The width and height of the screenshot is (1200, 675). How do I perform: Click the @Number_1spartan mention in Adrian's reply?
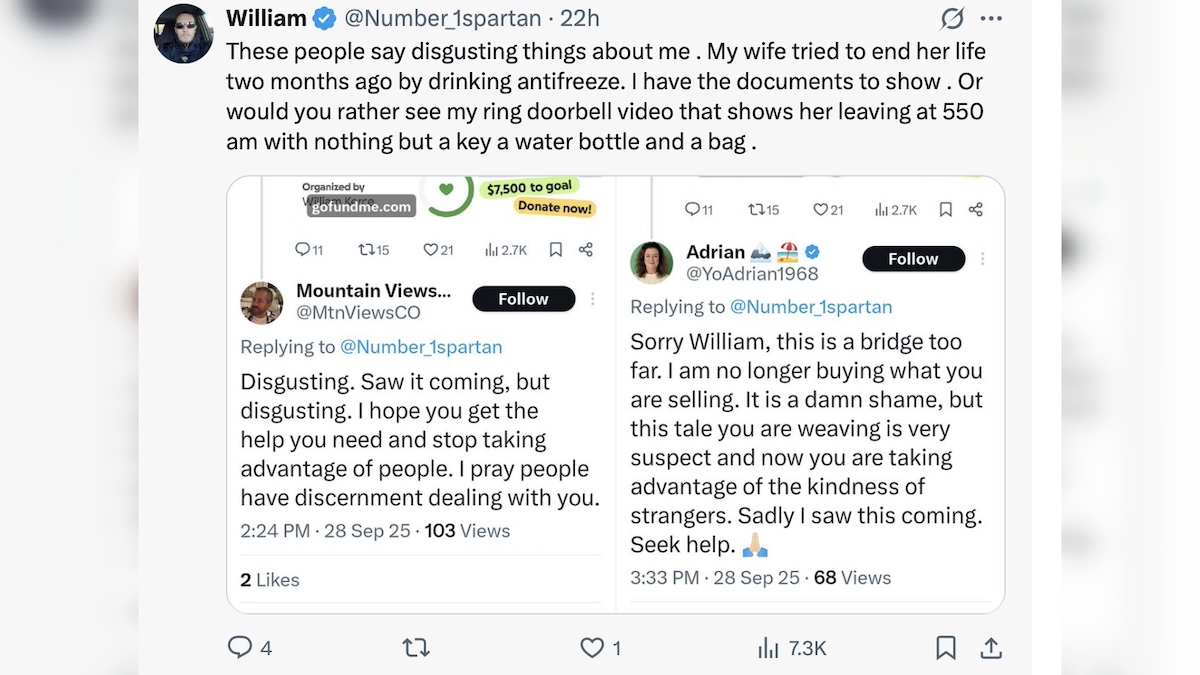pyautogui.click(x=811, y=307)
